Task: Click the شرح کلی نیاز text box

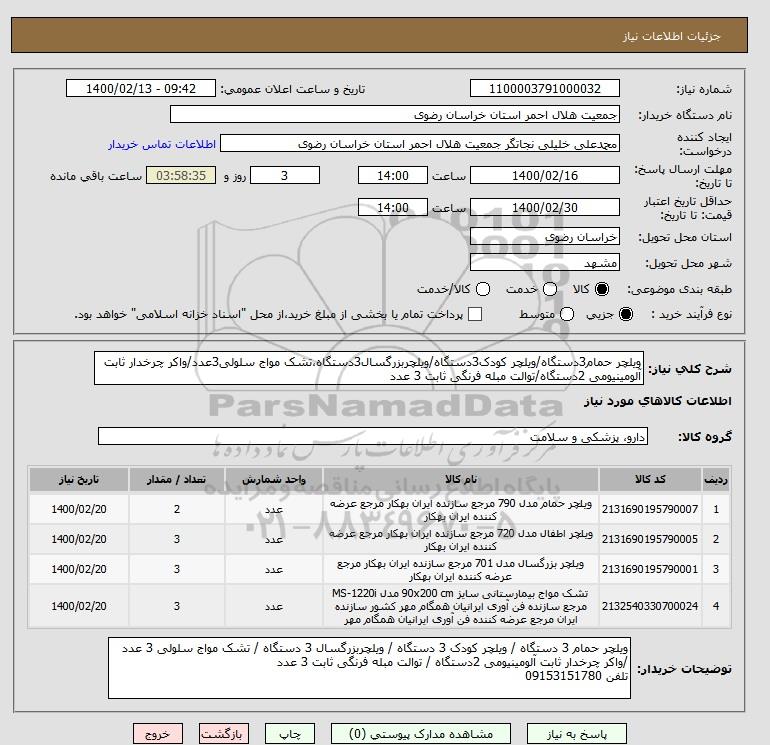Action: 369,368
